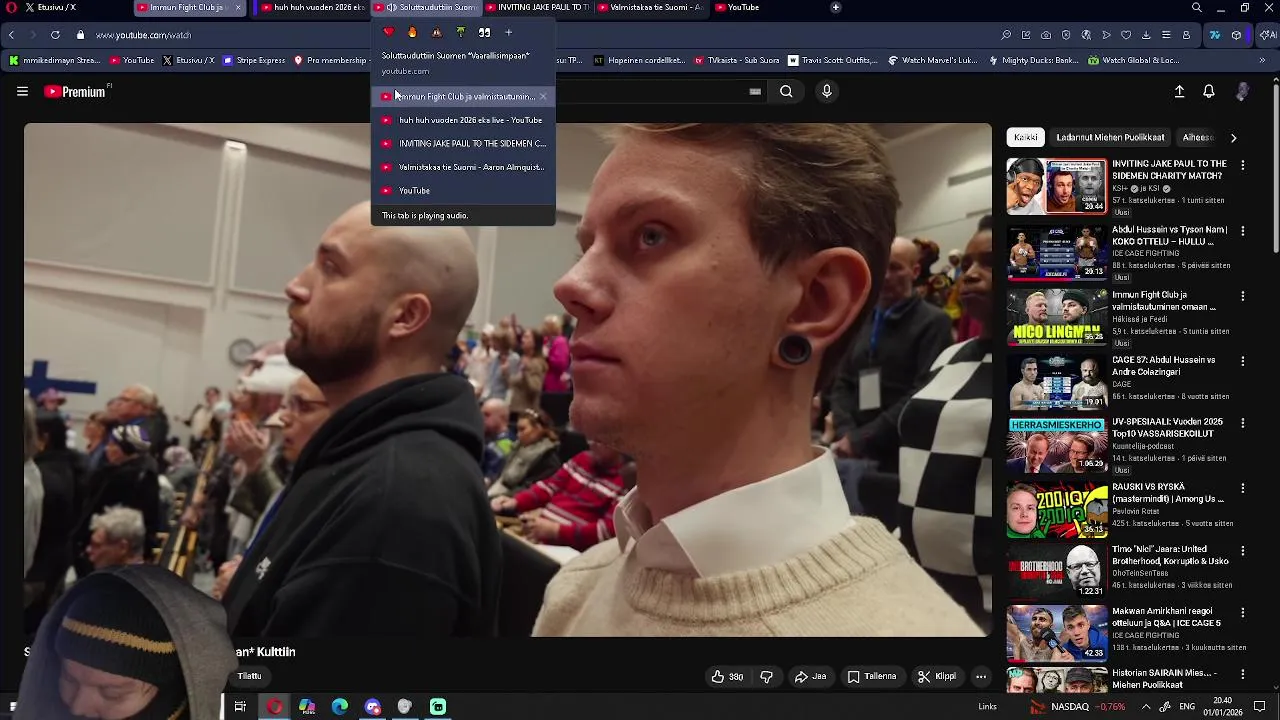Search open tabs with top magnifier icon
The height and width of the screenshot is (720, 1280).
pyautogui.click(x=1196, y=7)
